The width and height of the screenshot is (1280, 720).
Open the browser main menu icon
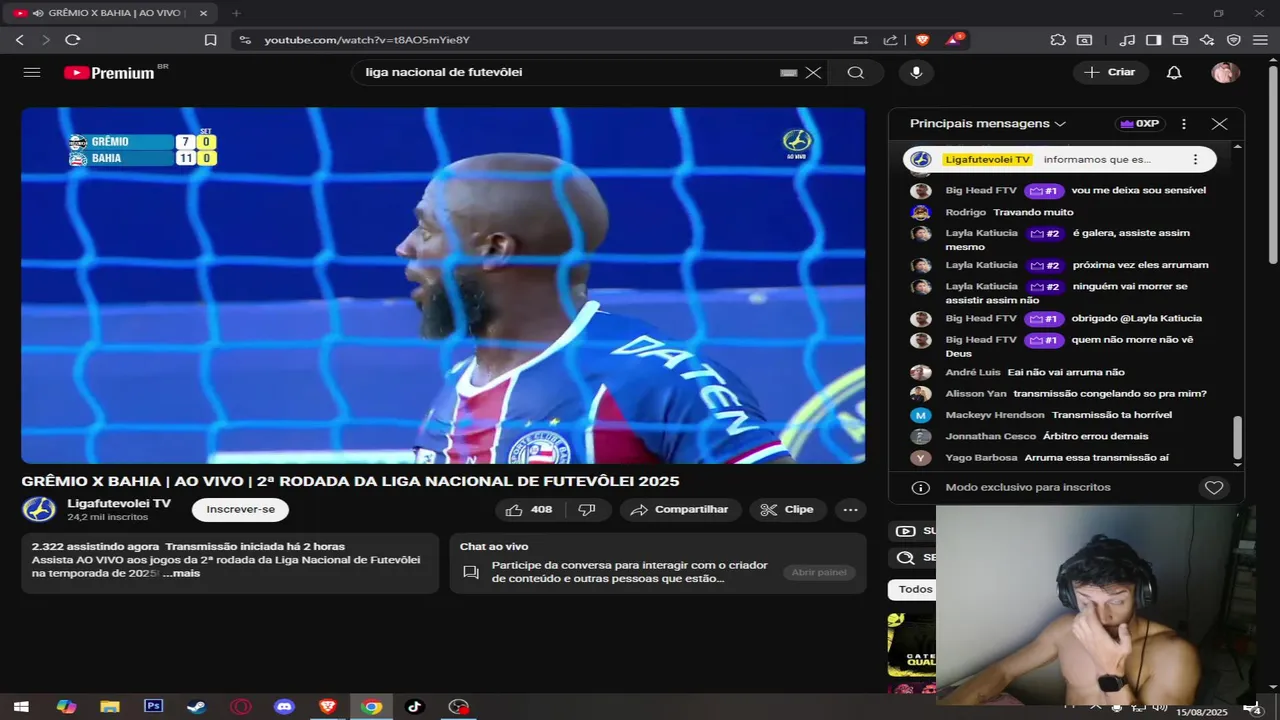coord(1260,40)
